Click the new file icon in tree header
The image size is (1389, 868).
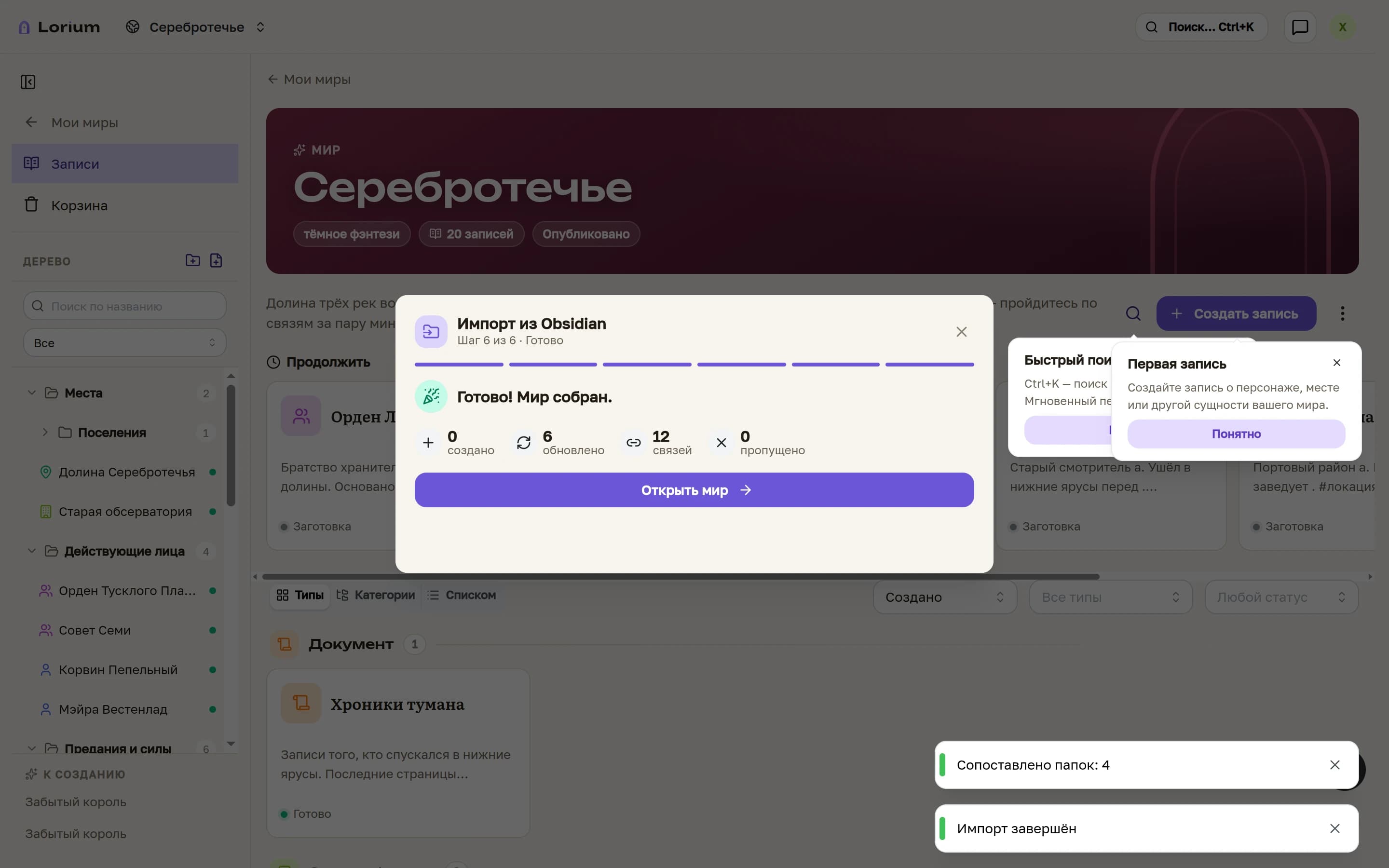point(216,260)
